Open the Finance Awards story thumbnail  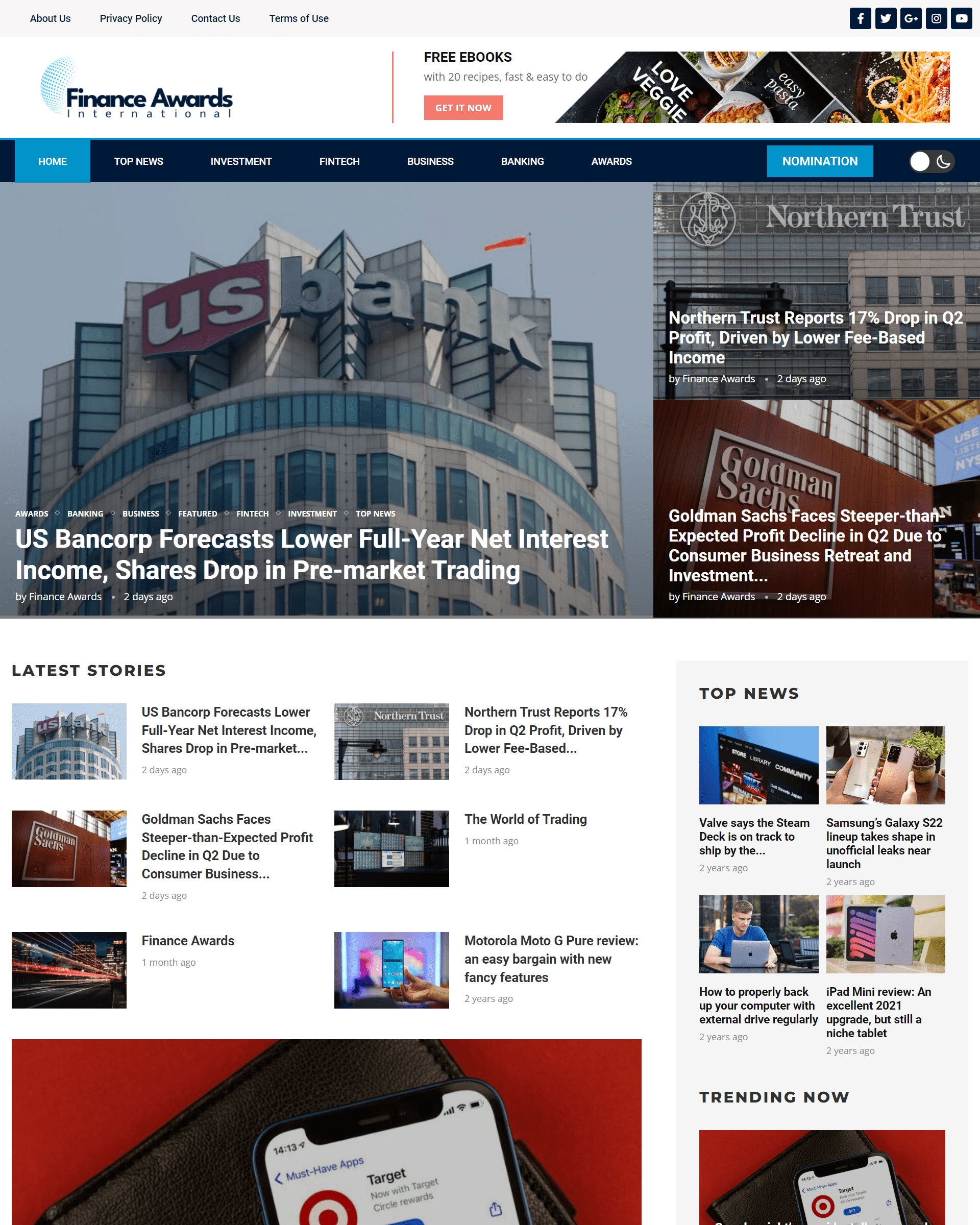pos(69,970)
